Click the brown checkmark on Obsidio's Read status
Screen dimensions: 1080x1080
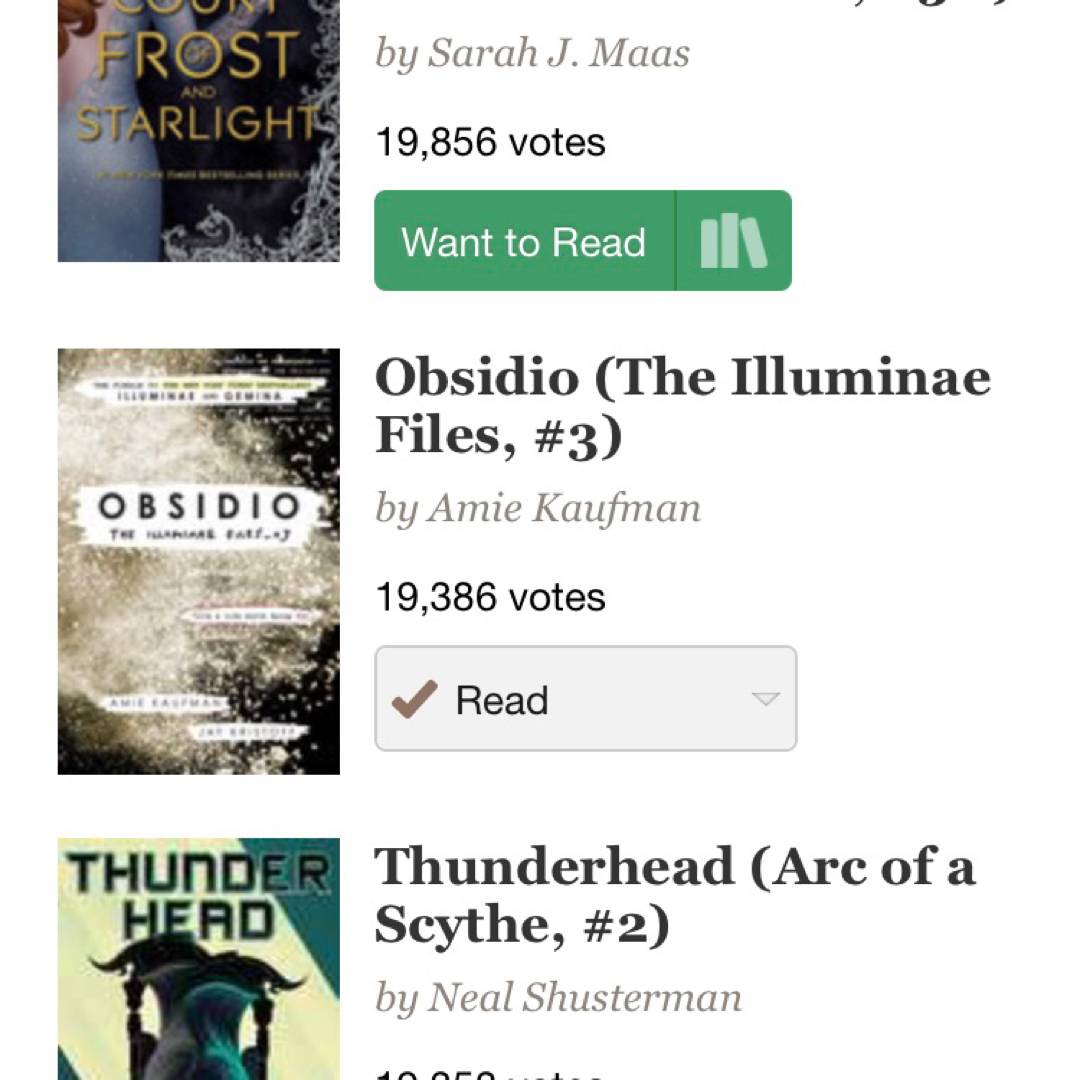coord(415,699)
